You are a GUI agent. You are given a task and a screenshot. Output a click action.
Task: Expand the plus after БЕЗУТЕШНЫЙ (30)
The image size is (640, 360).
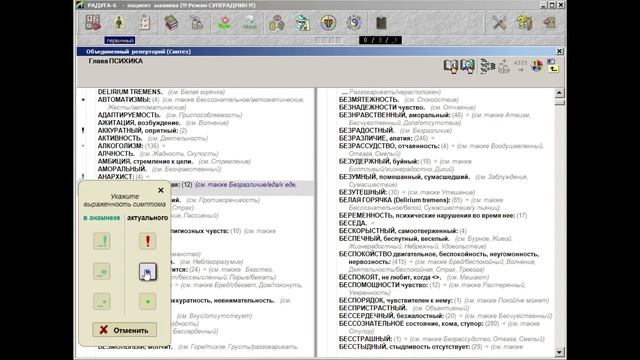[x=403, y=192]
